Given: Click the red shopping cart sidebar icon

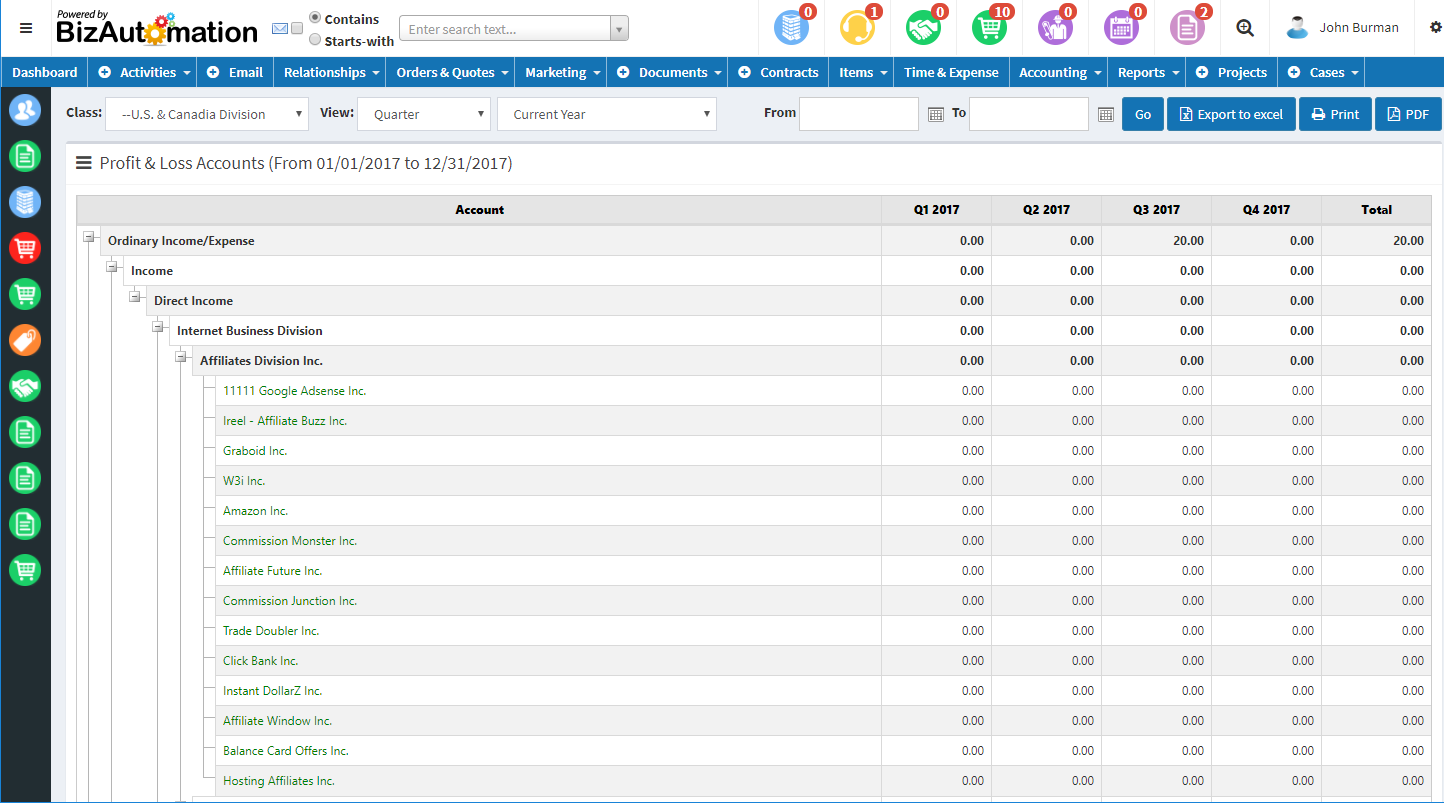Looking at the screenshot, I should (25, 248).
